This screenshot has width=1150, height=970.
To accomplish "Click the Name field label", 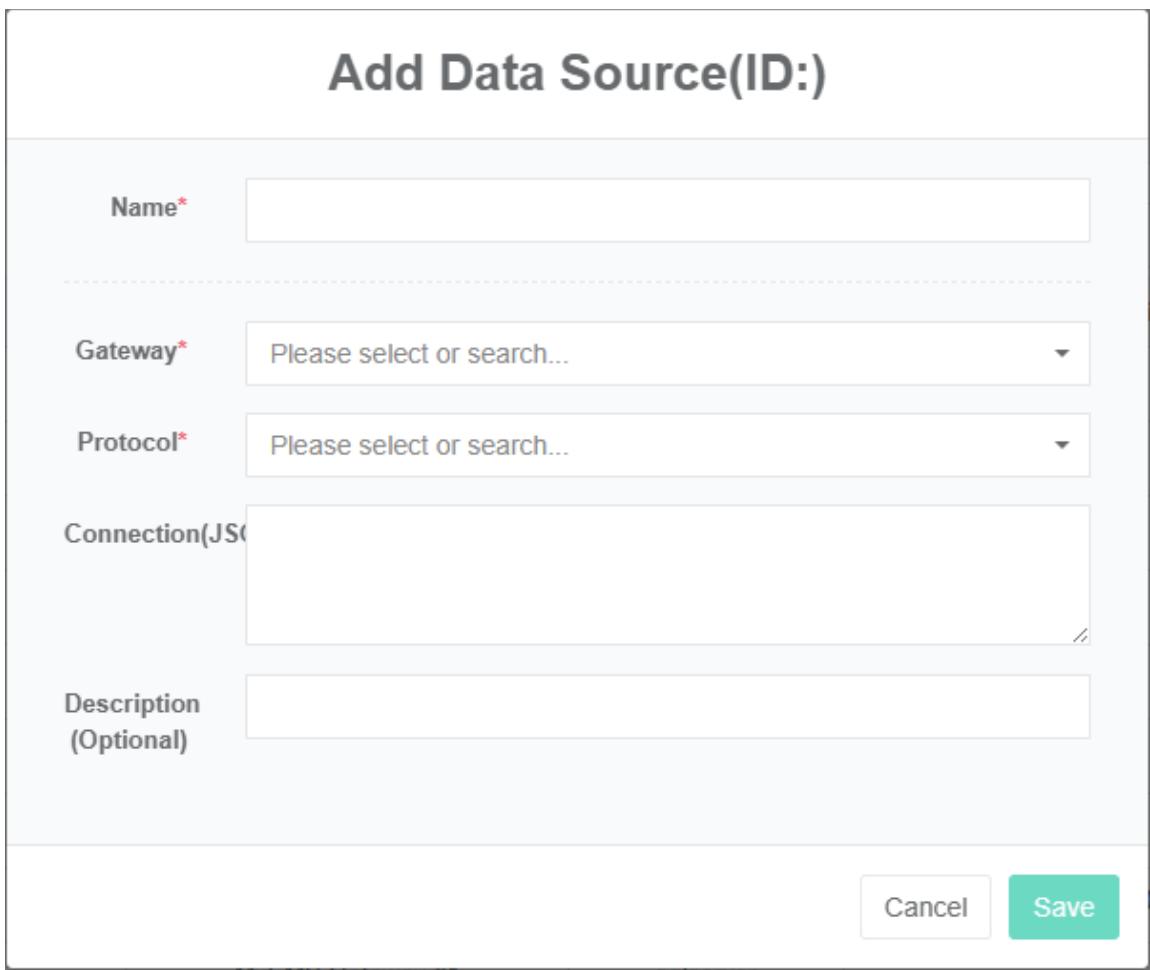I will [143, 208].
